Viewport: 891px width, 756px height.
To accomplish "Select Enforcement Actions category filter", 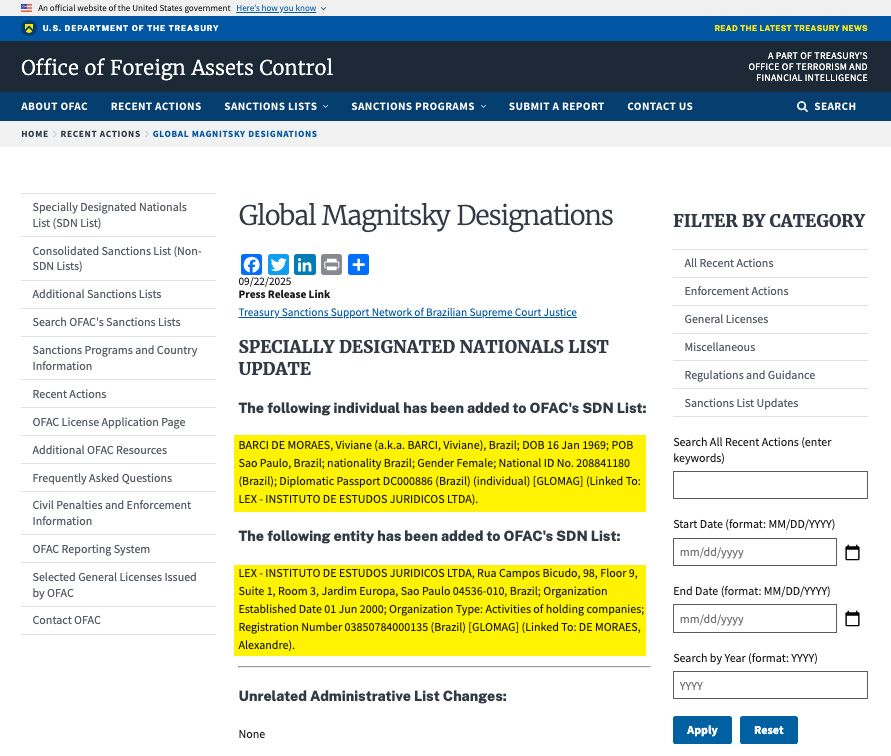I will (736, 291).
